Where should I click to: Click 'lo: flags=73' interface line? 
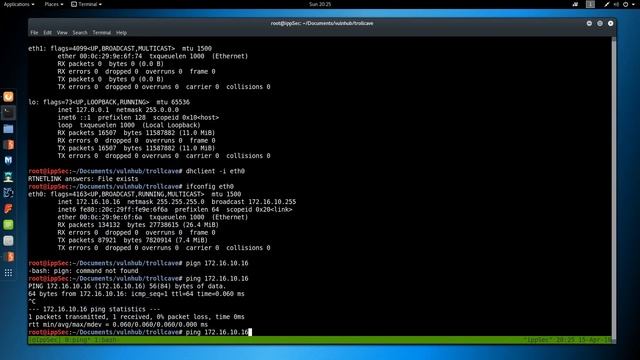pyautogui.click(x=109, y=102)
